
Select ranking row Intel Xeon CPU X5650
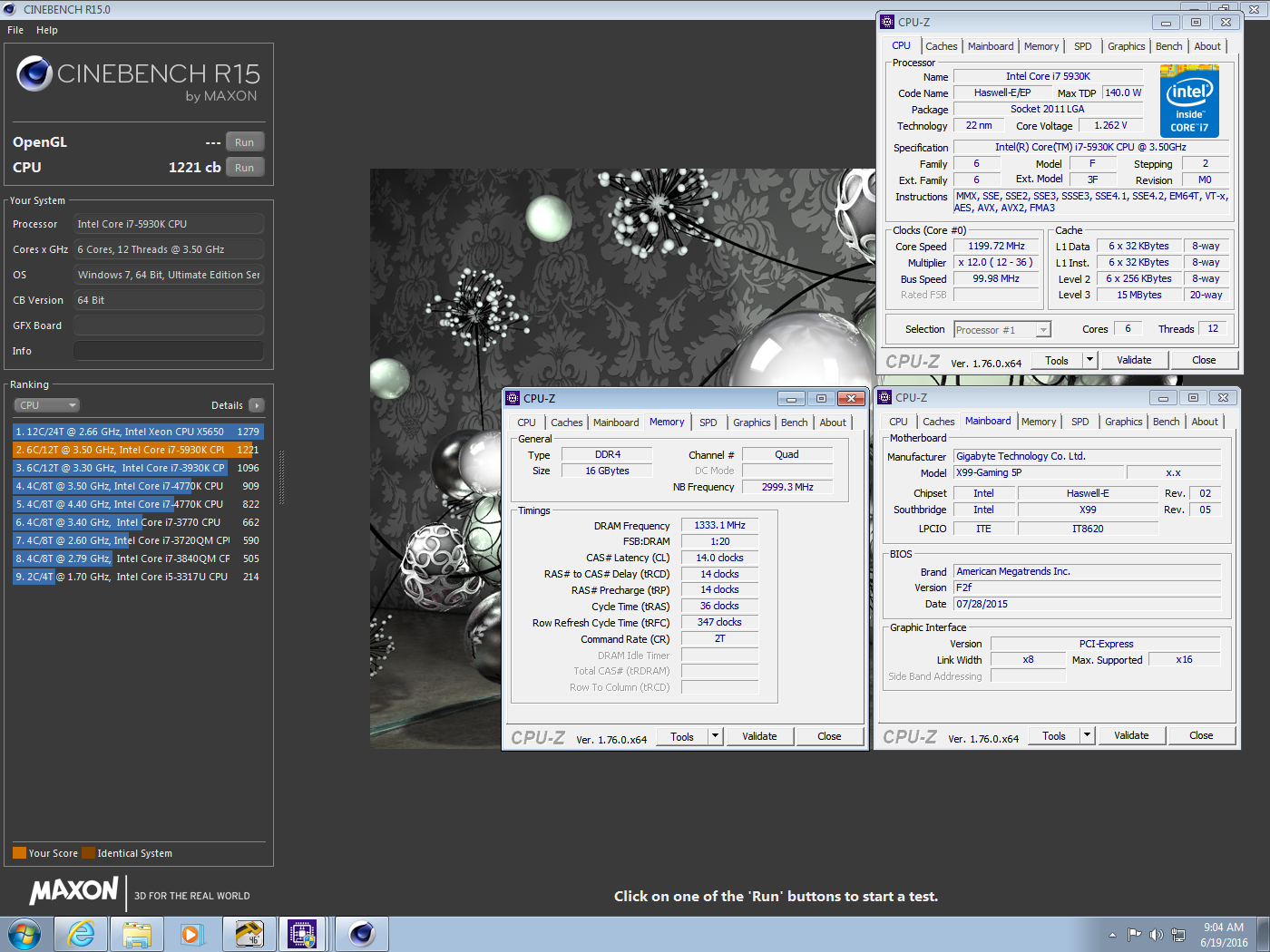[138, 432]
